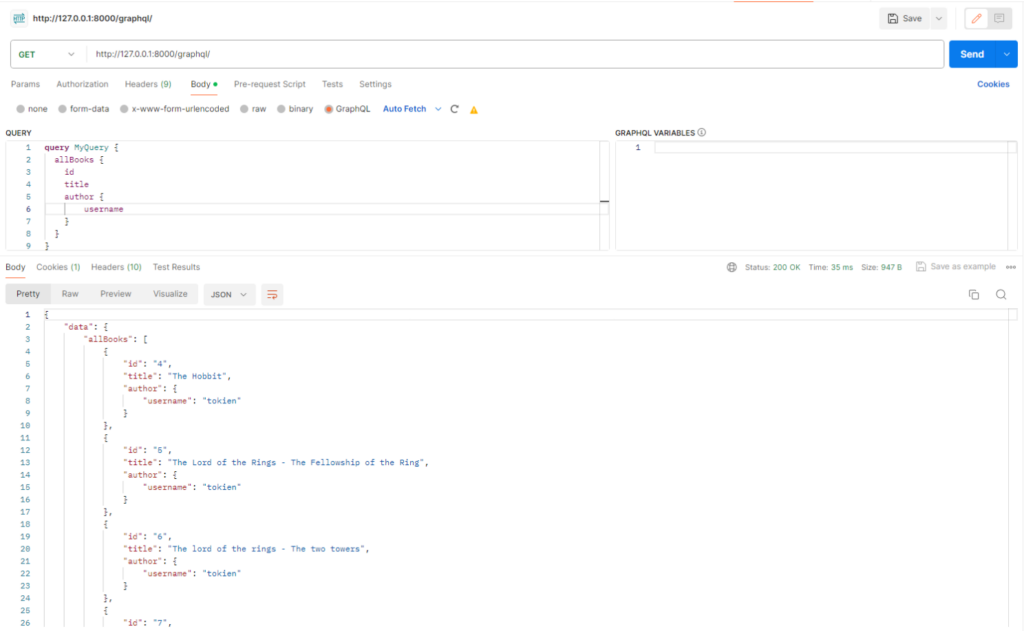Open the GET method dropdown

coord(46,54)
